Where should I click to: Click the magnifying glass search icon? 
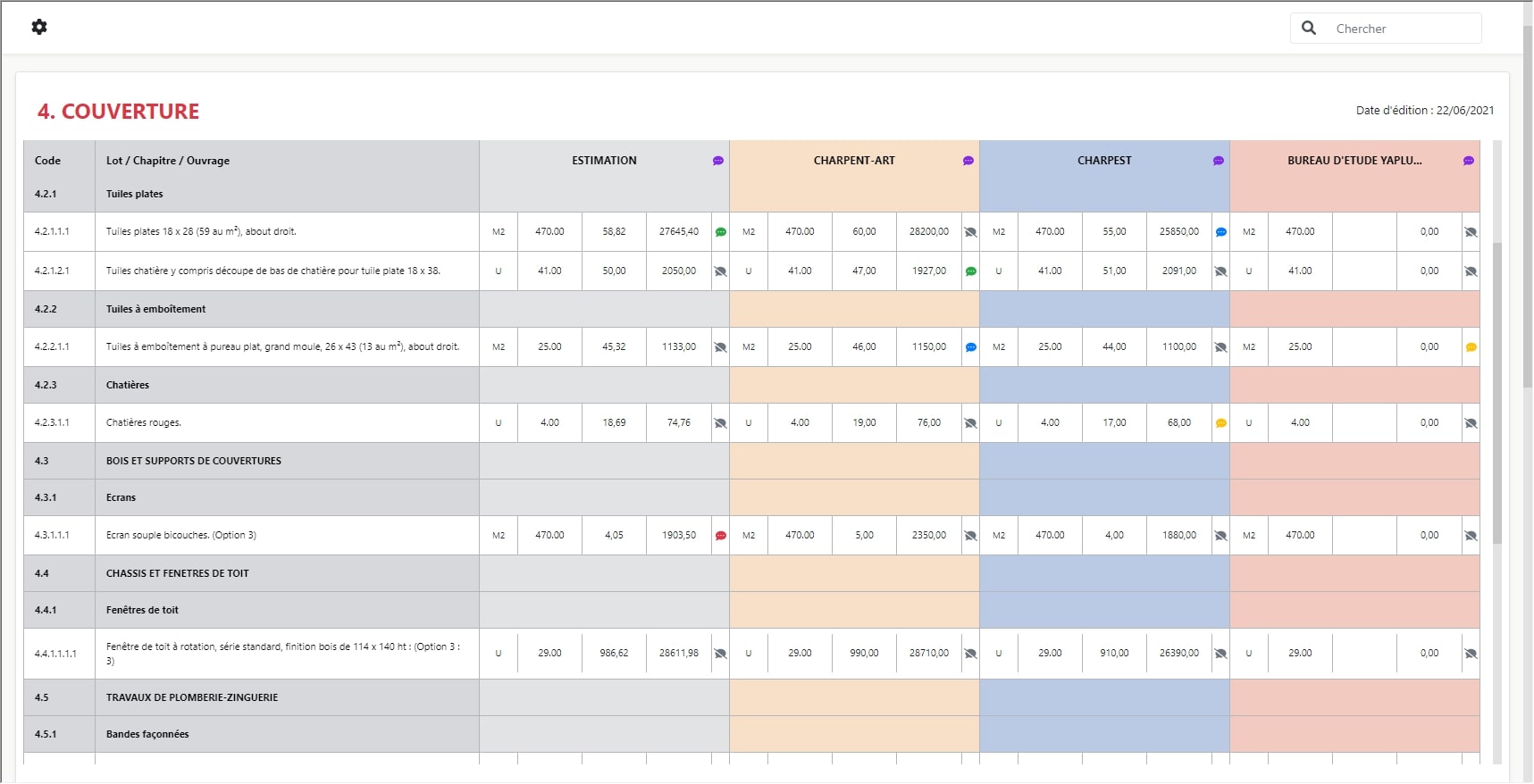(x=1309, y=28)
